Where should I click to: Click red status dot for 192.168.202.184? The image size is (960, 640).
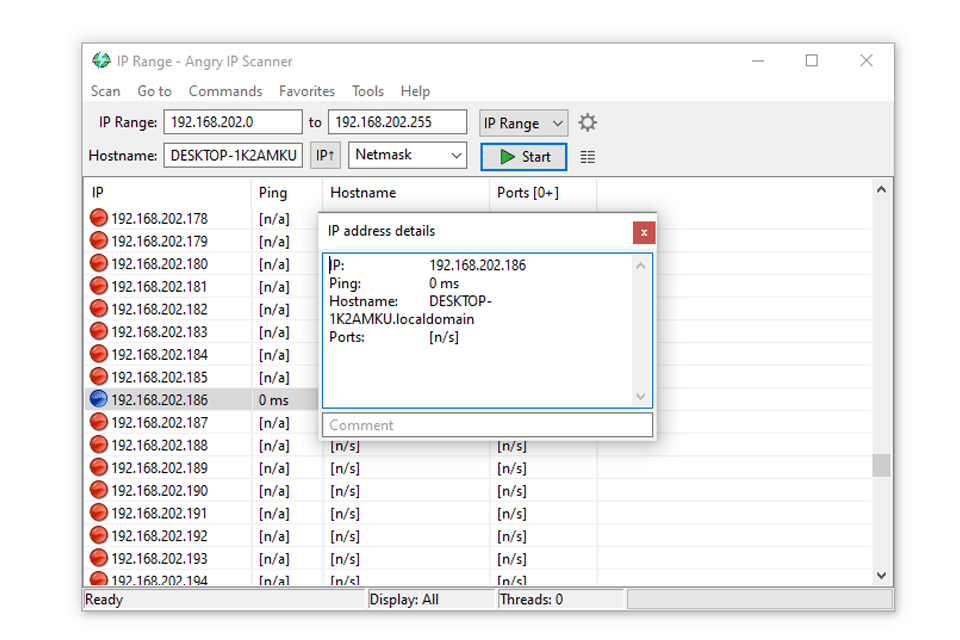point(99,354)
